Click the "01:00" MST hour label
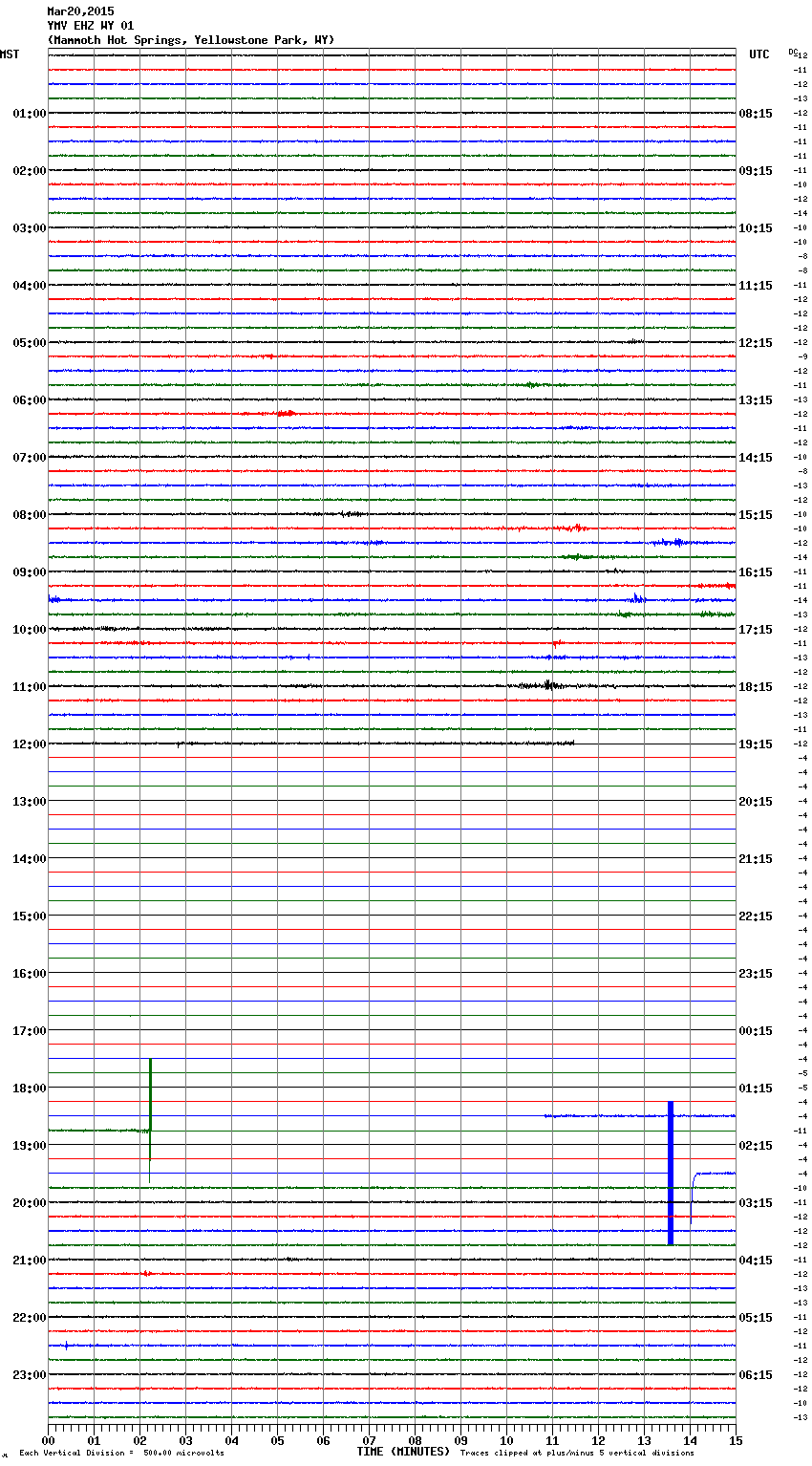Screen dimensions: 812x1466 30,114
